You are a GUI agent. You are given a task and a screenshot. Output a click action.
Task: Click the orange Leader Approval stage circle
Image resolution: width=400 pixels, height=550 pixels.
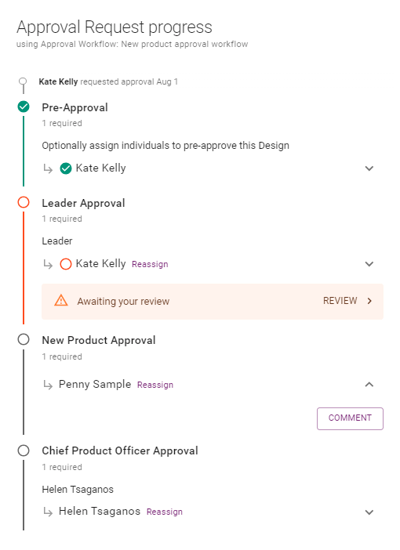pos(24,202)
